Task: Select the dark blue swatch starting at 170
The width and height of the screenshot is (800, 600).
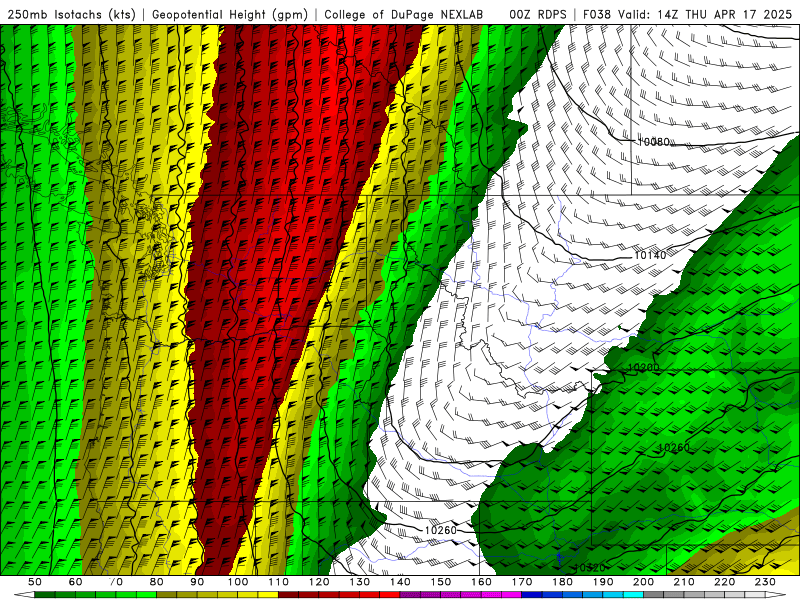Action: (532, 595)
